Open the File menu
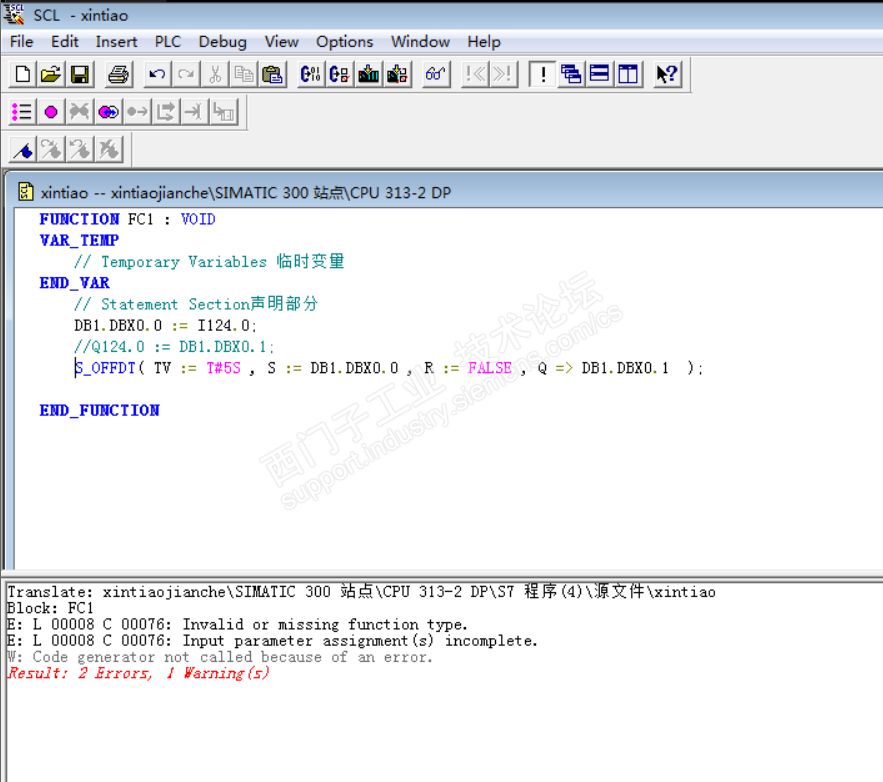The height and width of the screenshot is (782, 883). pyautogui.click(x=21, y=42)
